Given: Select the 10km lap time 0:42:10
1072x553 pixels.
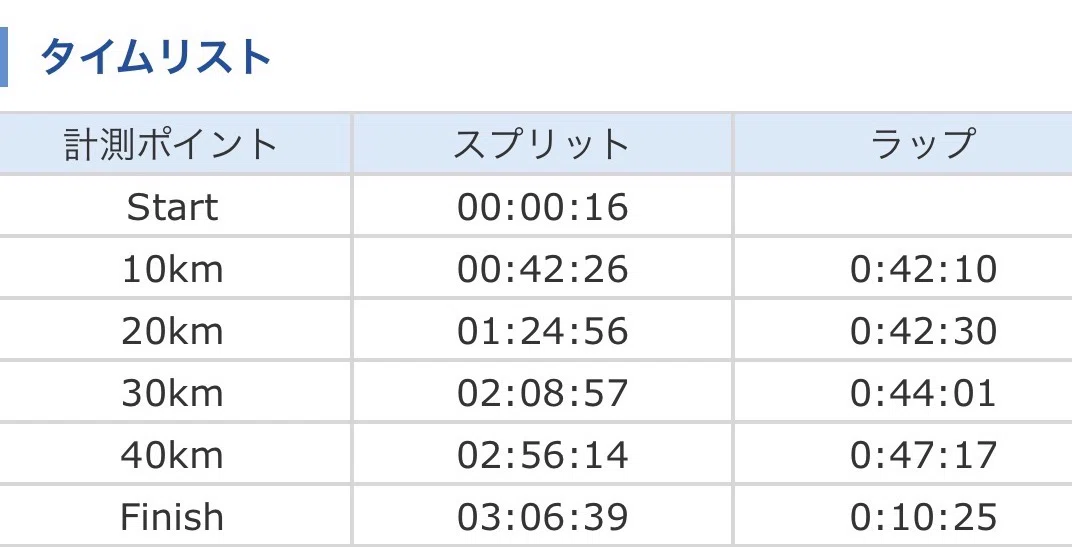Looking at the screenshot, I should [x=923, y=269].
